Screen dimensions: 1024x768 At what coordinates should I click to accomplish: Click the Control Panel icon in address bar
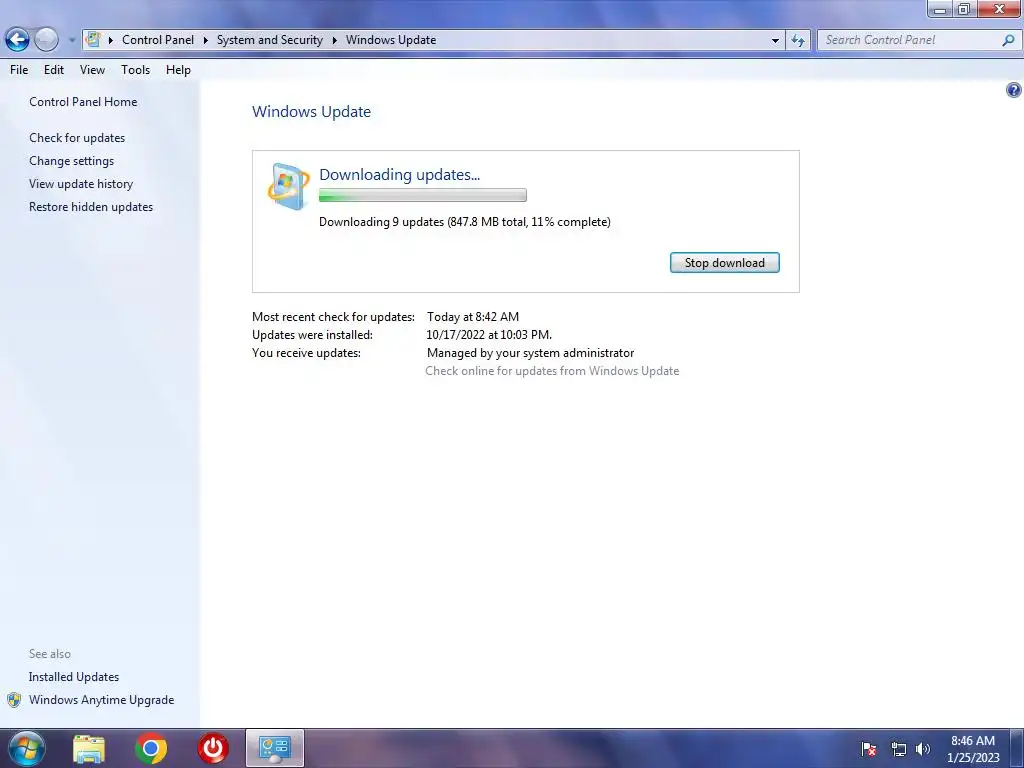tap(93, 39)
